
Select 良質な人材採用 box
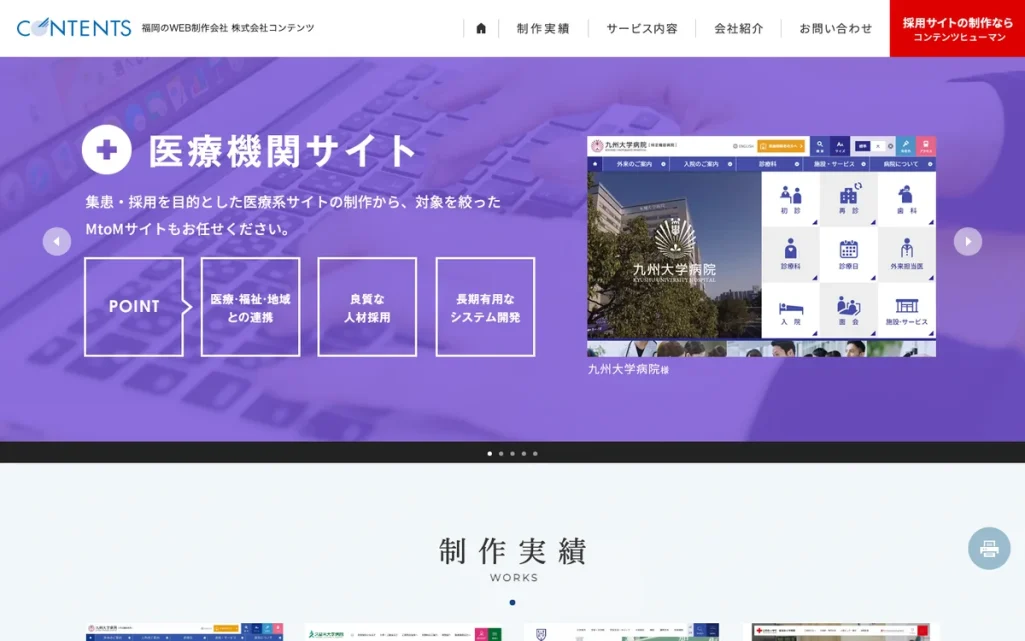tap(367, 306)
